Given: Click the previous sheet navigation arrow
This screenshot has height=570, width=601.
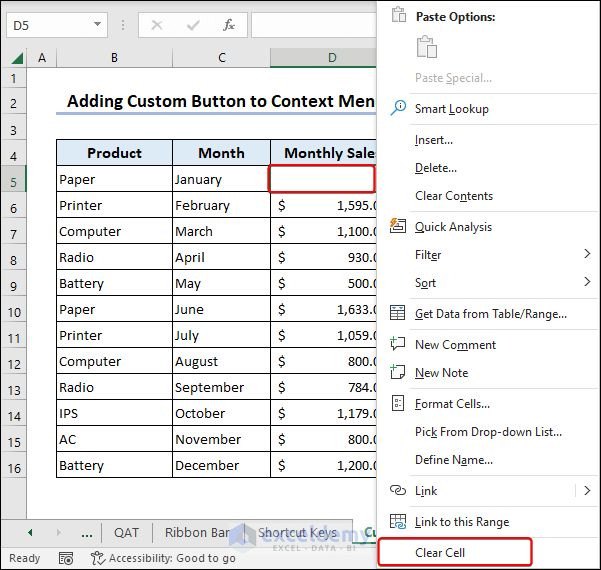Looking at the screenshot, I should [30, 532].
